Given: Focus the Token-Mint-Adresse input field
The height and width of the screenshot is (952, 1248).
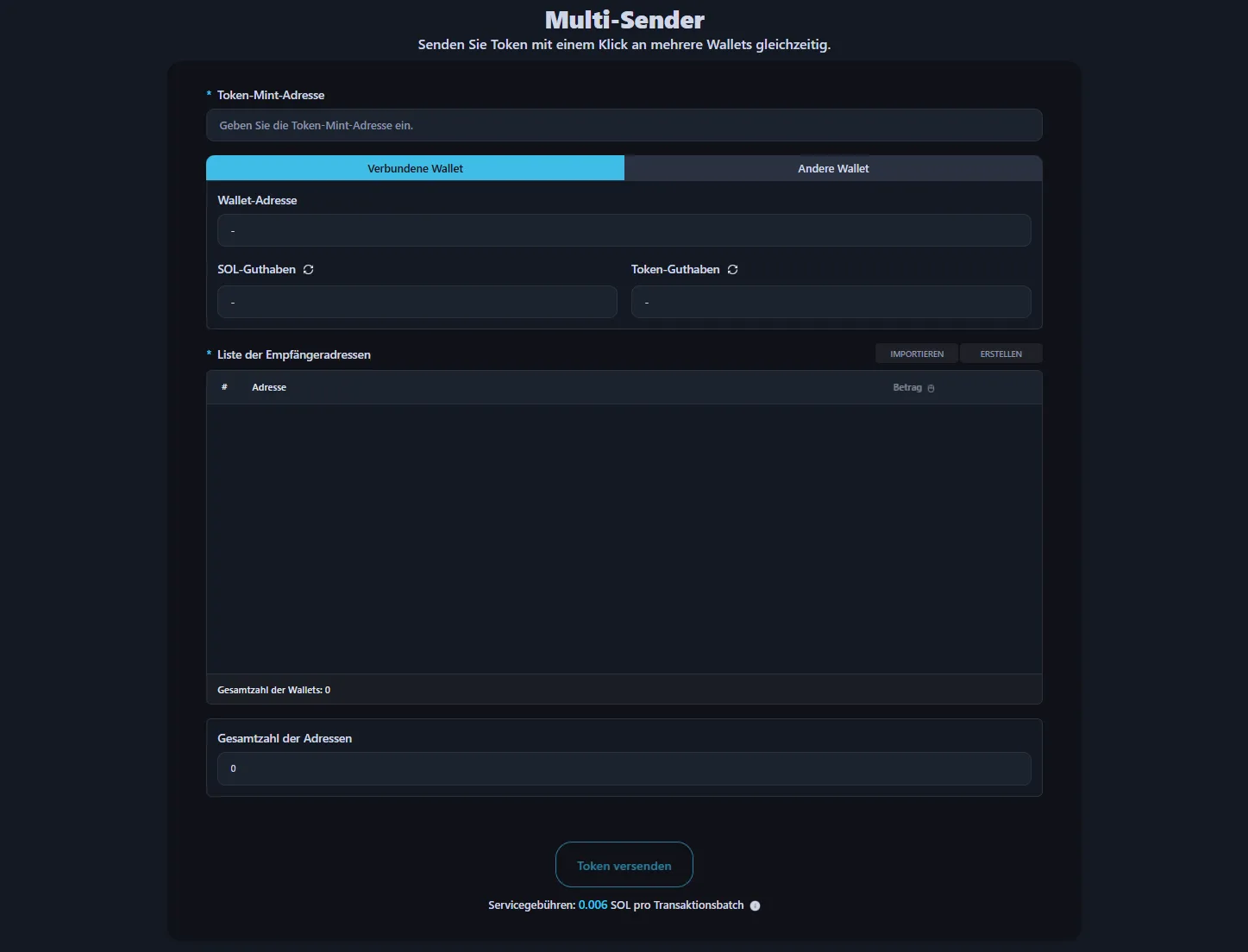Looking at the screenshot, I should point(624,125).
